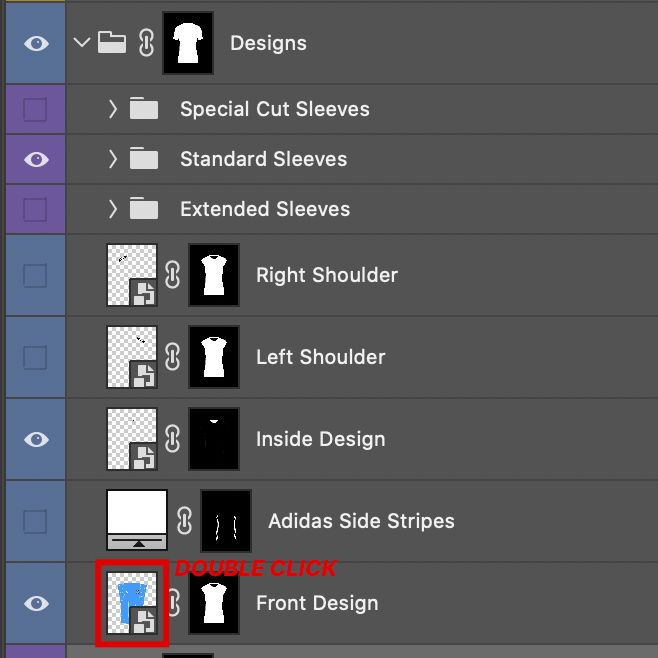Click the Extended Sleeves folder icon

point(145,209)
